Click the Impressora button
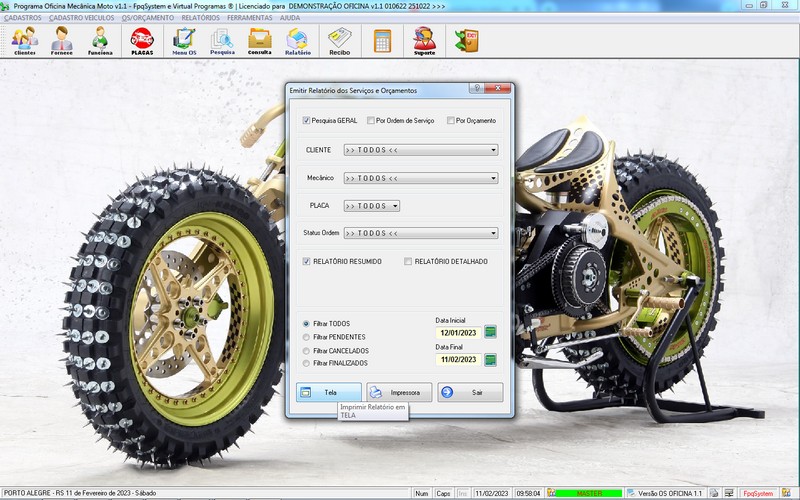This screenshot has width=800, height=500. pos(399,392)
